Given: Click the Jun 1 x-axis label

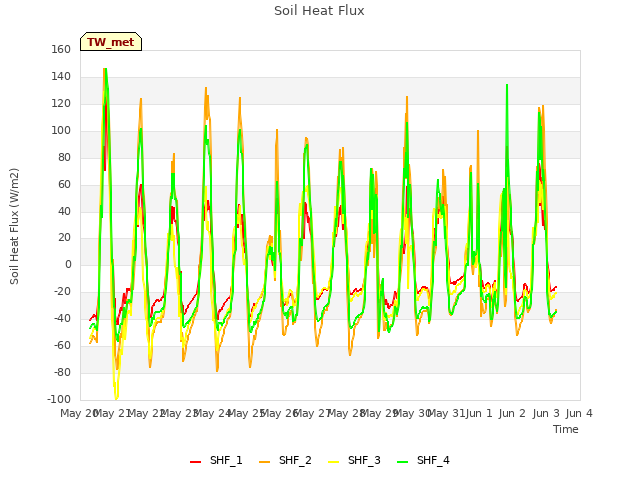Looking at the screenshot, I should point(479,413).
